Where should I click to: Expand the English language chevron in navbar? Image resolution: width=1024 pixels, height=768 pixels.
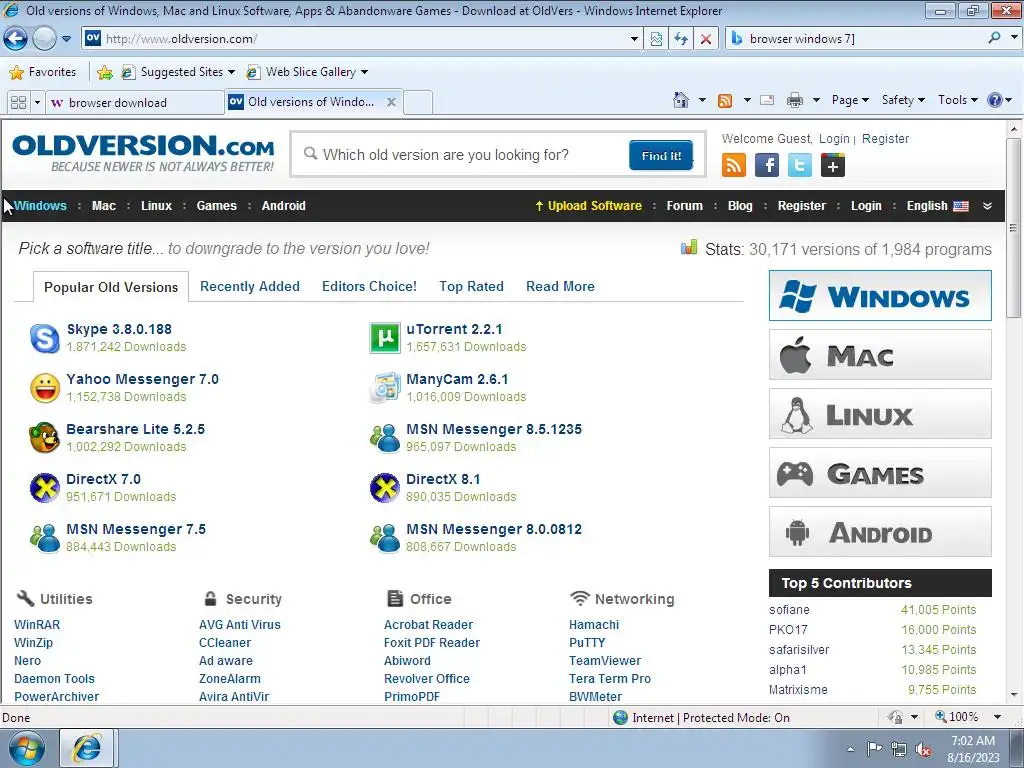pyautogui.click(x=987, y=206)
